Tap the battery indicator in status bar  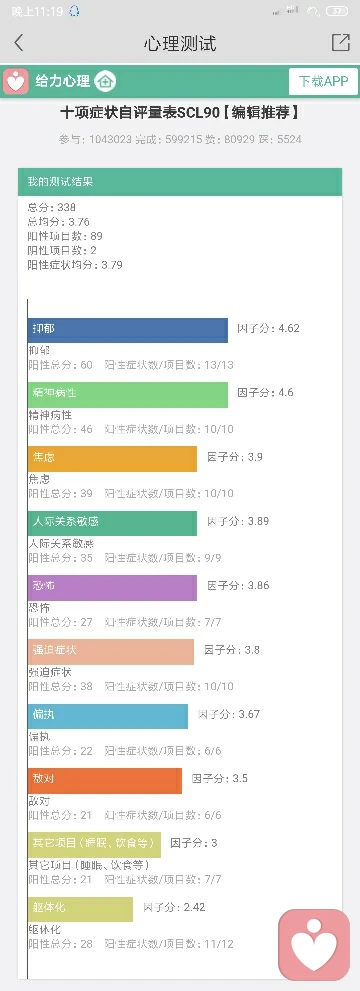click(x=337, y=11)
